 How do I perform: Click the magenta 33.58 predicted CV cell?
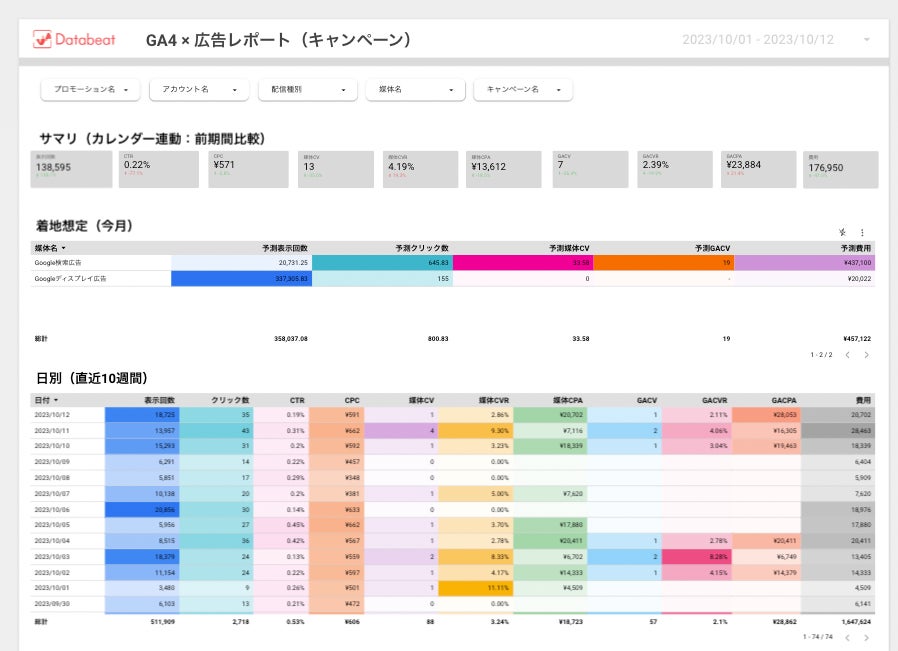click(523, 263)
